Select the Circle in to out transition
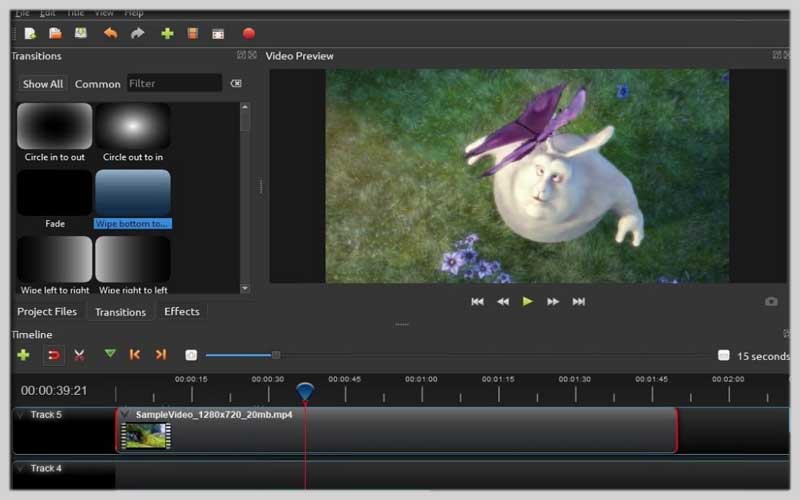800x500 pixels. [55, 133]
